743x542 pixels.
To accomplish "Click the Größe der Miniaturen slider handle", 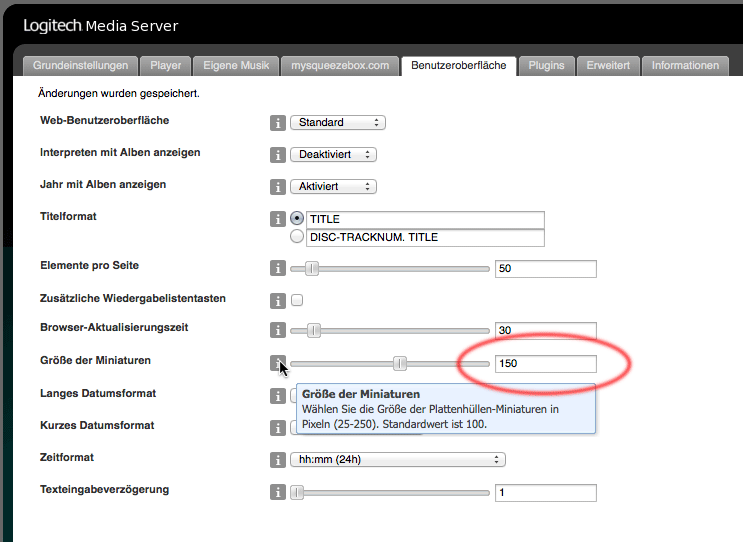I will pos(400,363).
